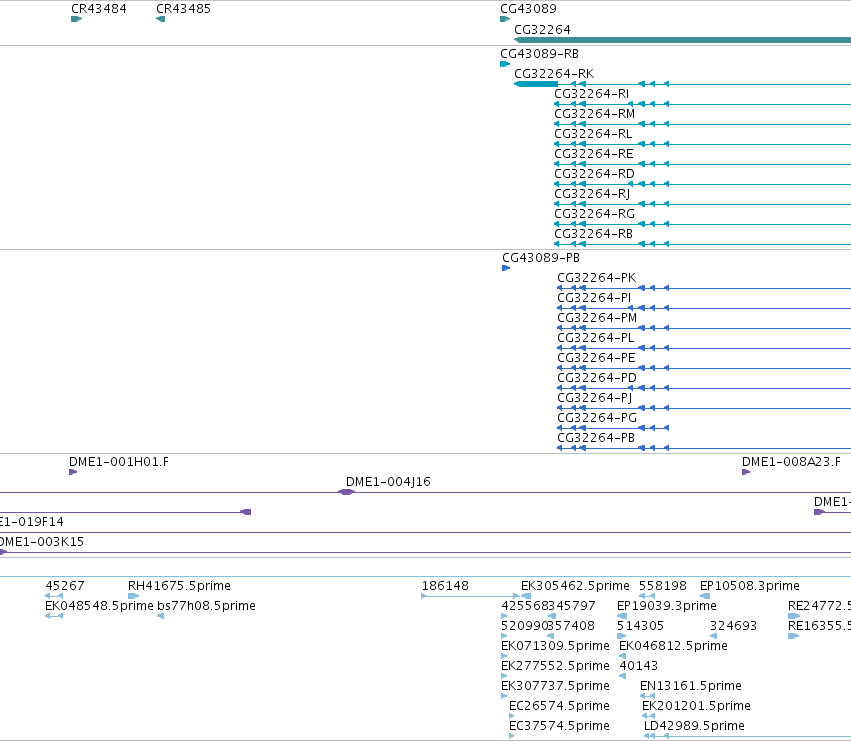Click the CG43089 gene label
This screenshot has height=741, width=851.
528,9
